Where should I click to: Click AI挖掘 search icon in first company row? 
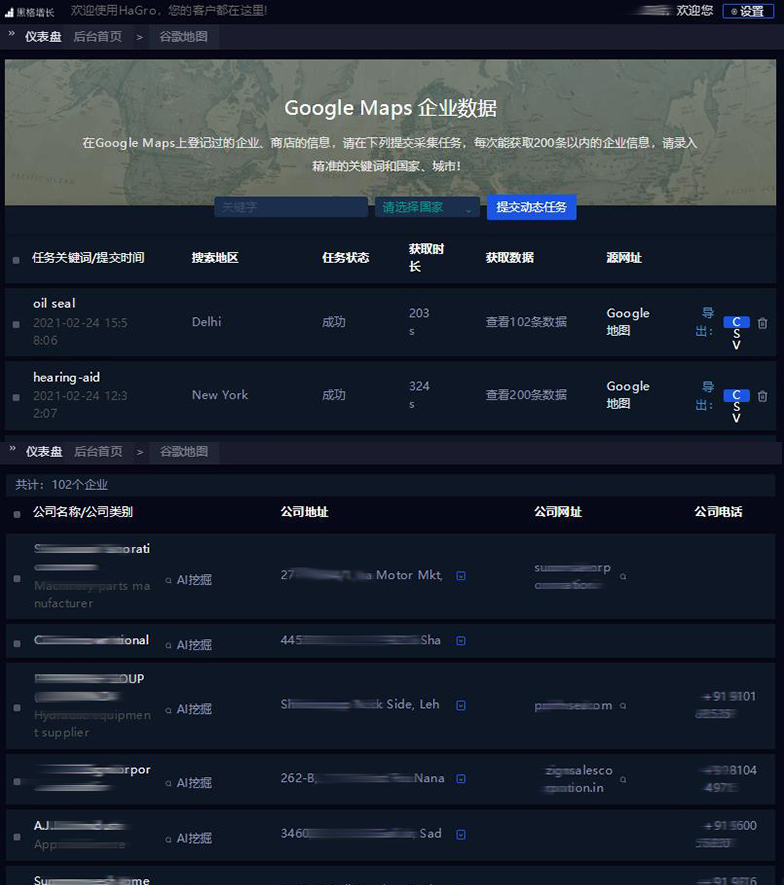pyautogui.click(x=169, y=580)
